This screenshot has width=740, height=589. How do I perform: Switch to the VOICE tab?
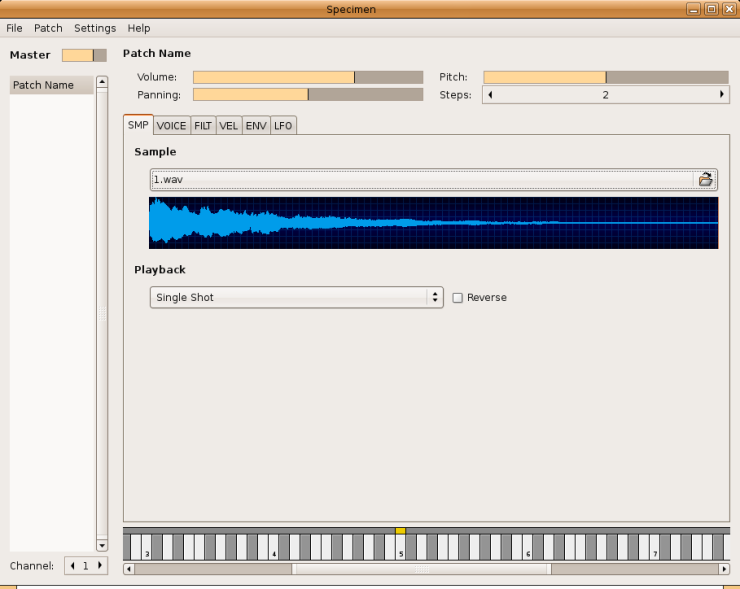171,126
